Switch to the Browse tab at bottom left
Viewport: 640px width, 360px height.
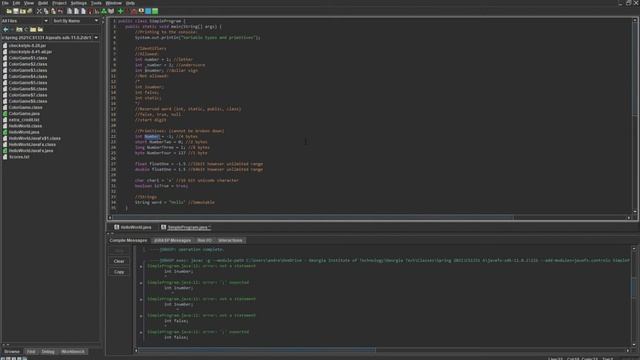click(x=12, y=351)
